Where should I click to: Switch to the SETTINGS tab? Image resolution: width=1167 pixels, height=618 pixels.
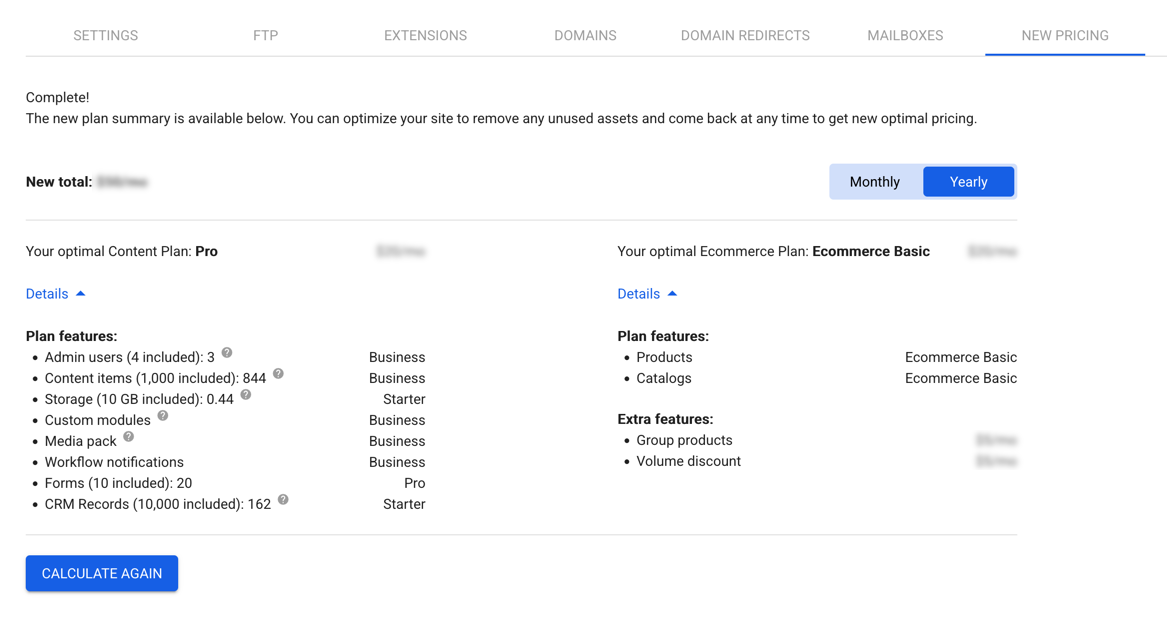(x=105, y=35)
